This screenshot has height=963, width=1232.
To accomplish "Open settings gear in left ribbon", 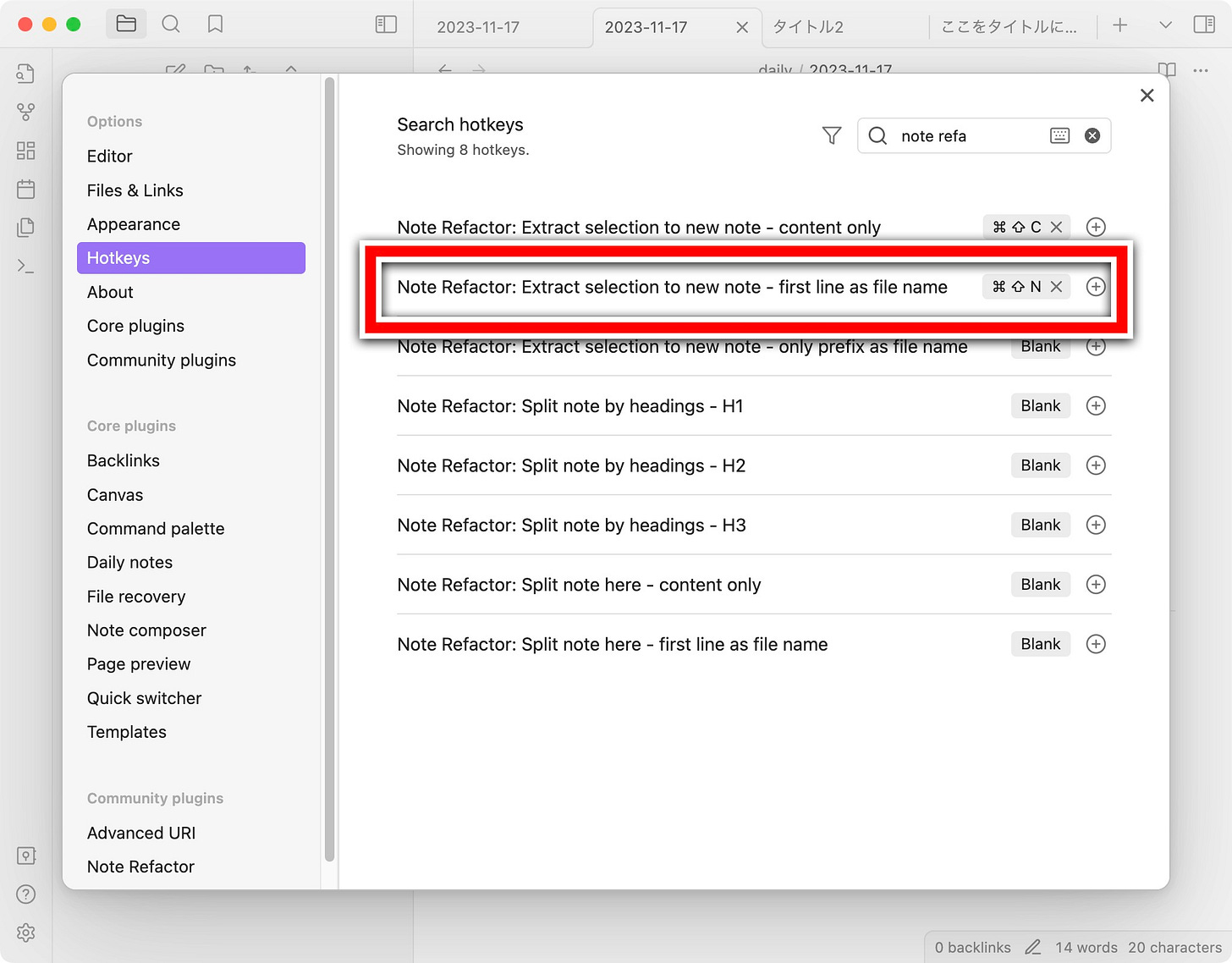I will (26, 933).
